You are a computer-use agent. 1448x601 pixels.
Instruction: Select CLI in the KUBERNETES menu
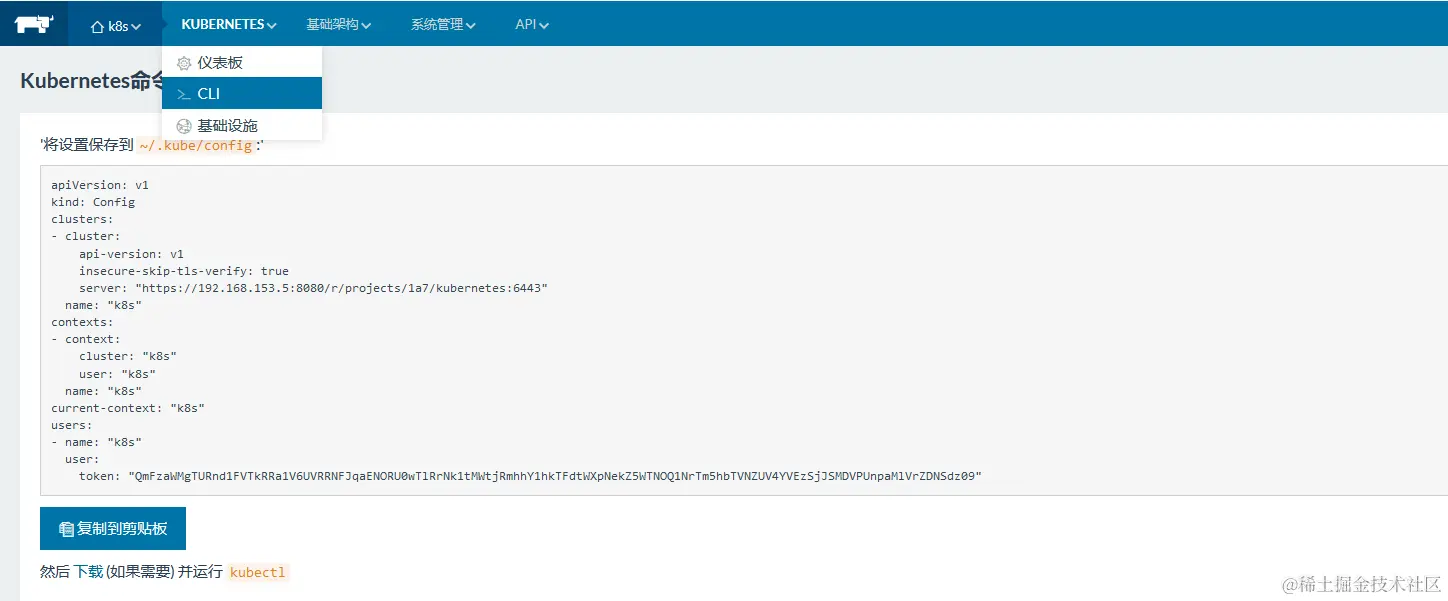210,94
